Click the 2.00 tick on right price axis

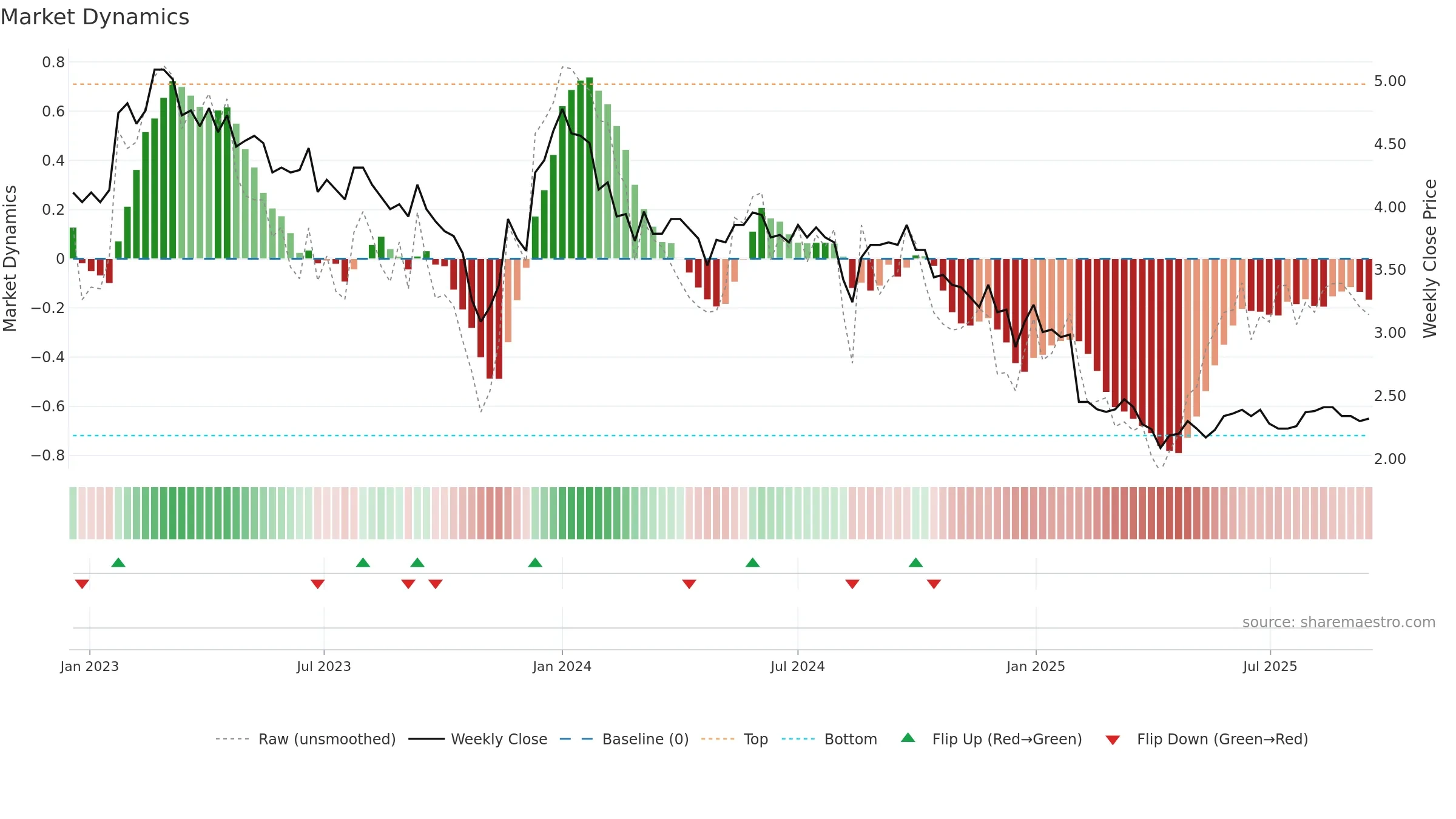pos(1390,459)
